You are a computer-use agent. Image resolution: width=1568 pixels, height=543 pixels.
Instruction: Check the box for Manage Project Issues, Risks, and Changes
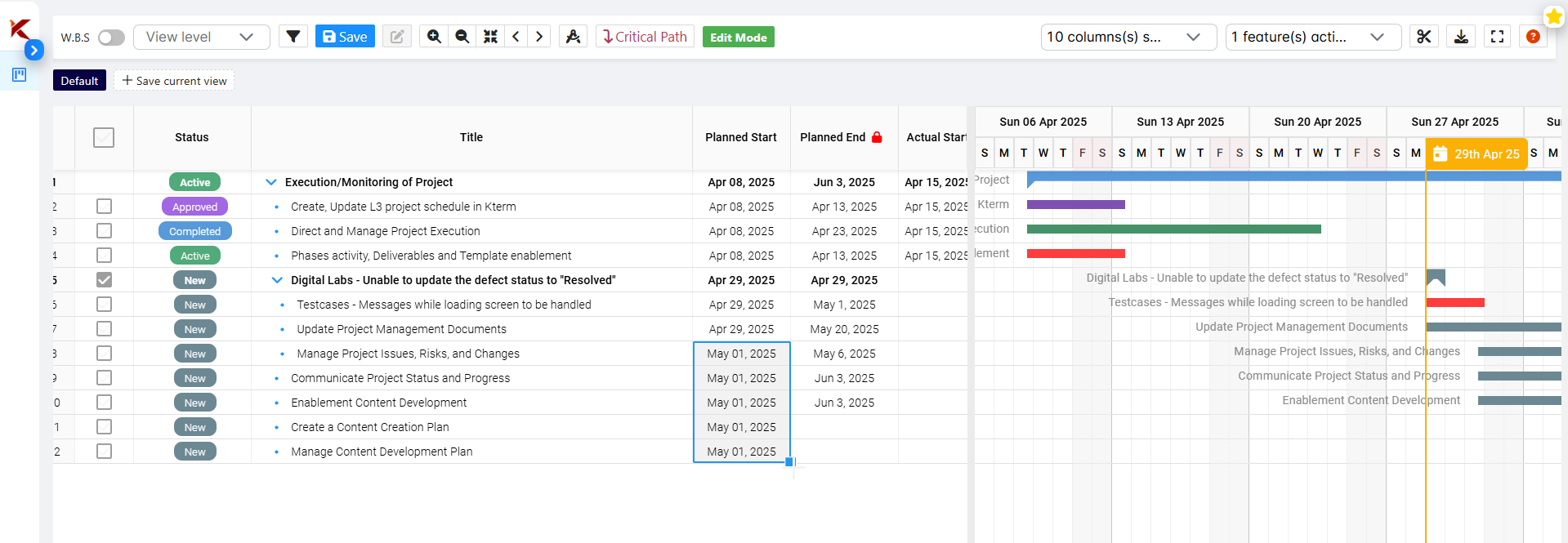point(104,354)
